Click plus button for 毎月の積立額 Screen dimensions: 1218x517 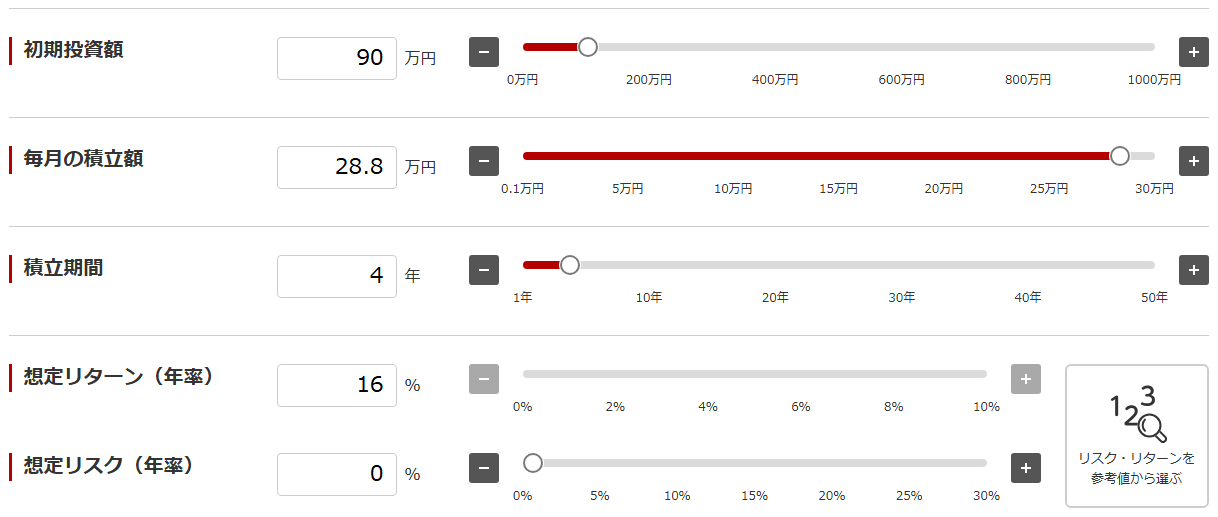(1193, 161)
